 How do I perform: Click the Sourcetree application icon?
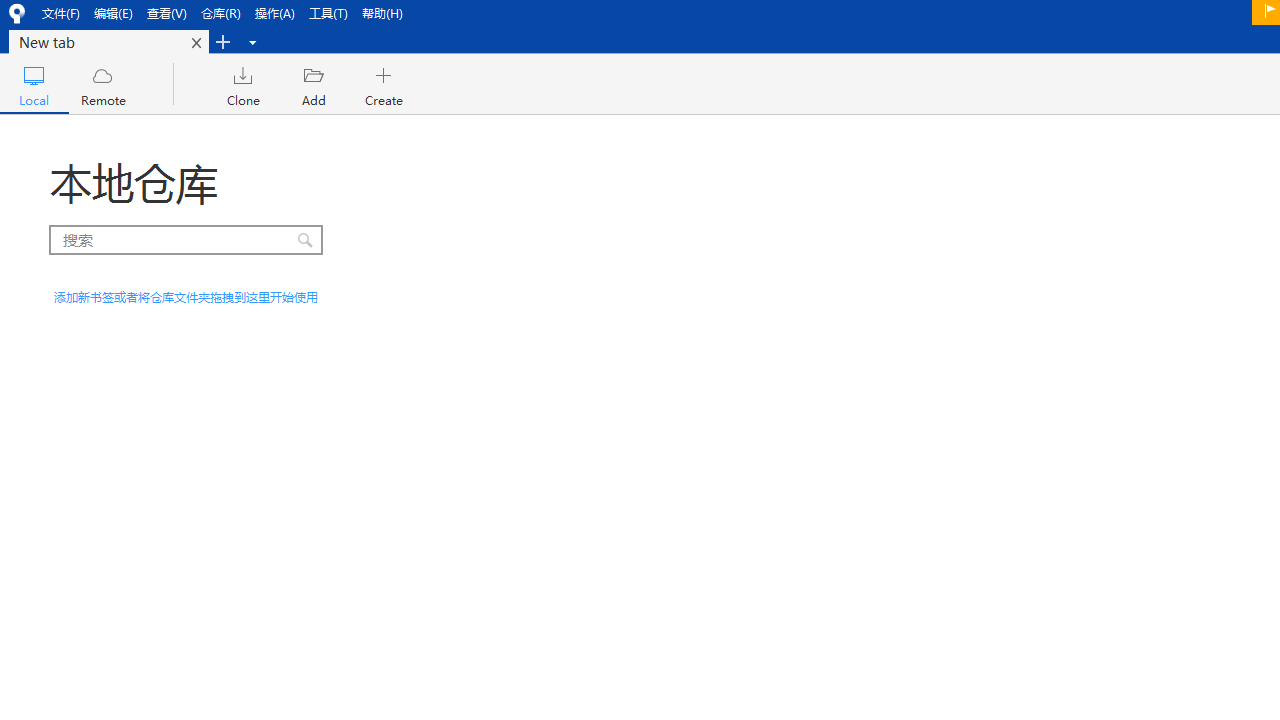tap(16, 13)
